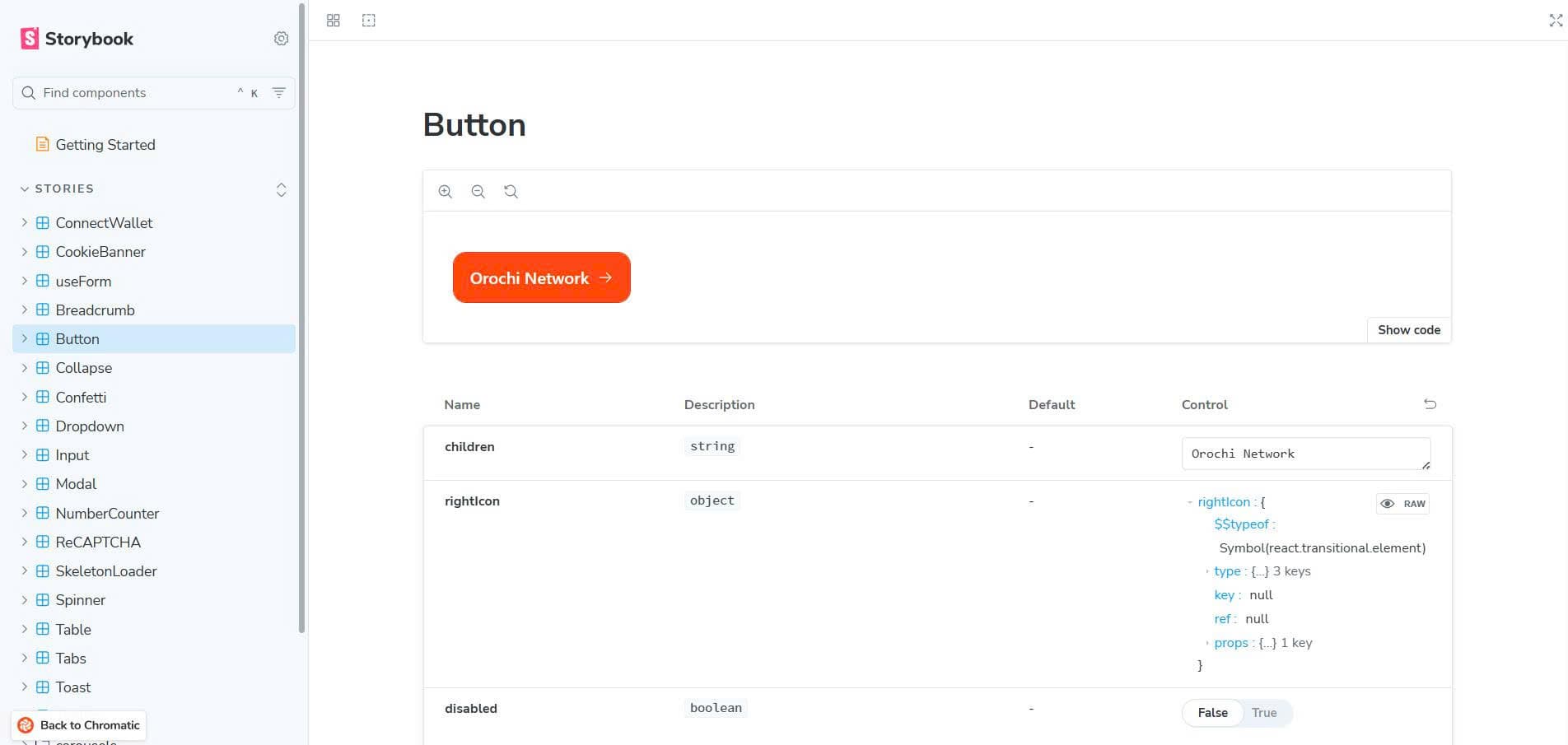Expand the type {...} 3 keys node
The image size is (1568, 745).
[1207, 571]
